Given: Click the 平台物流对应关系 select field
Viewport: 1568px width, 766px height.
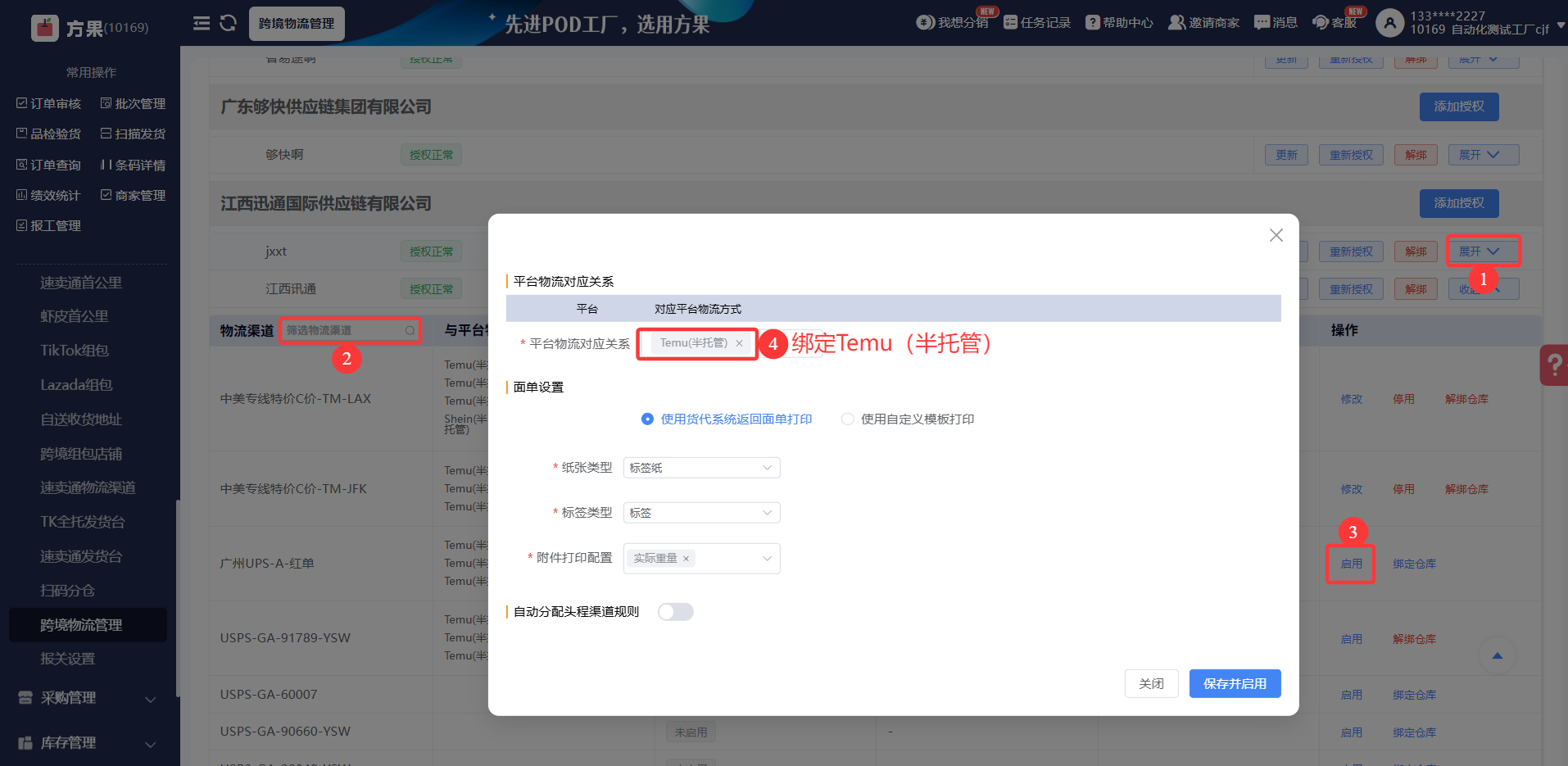Looking at the screenshot, I should [732, 343].
